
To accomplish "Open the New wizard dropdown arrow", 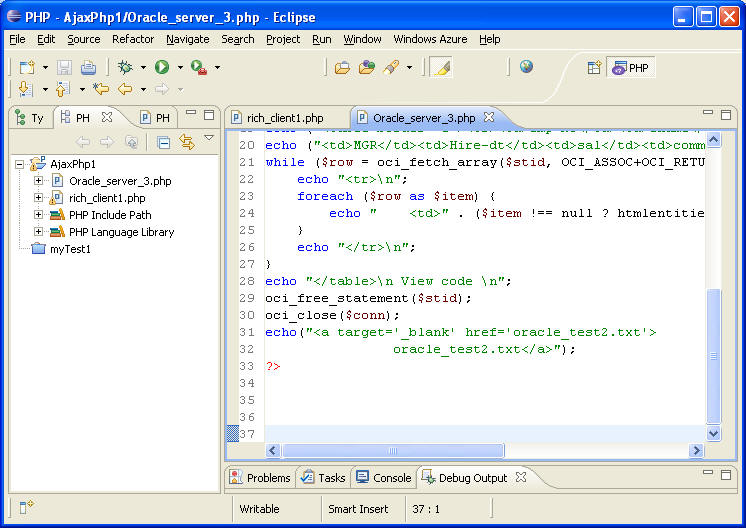I will pyautogui.click(x=45, y=68).
